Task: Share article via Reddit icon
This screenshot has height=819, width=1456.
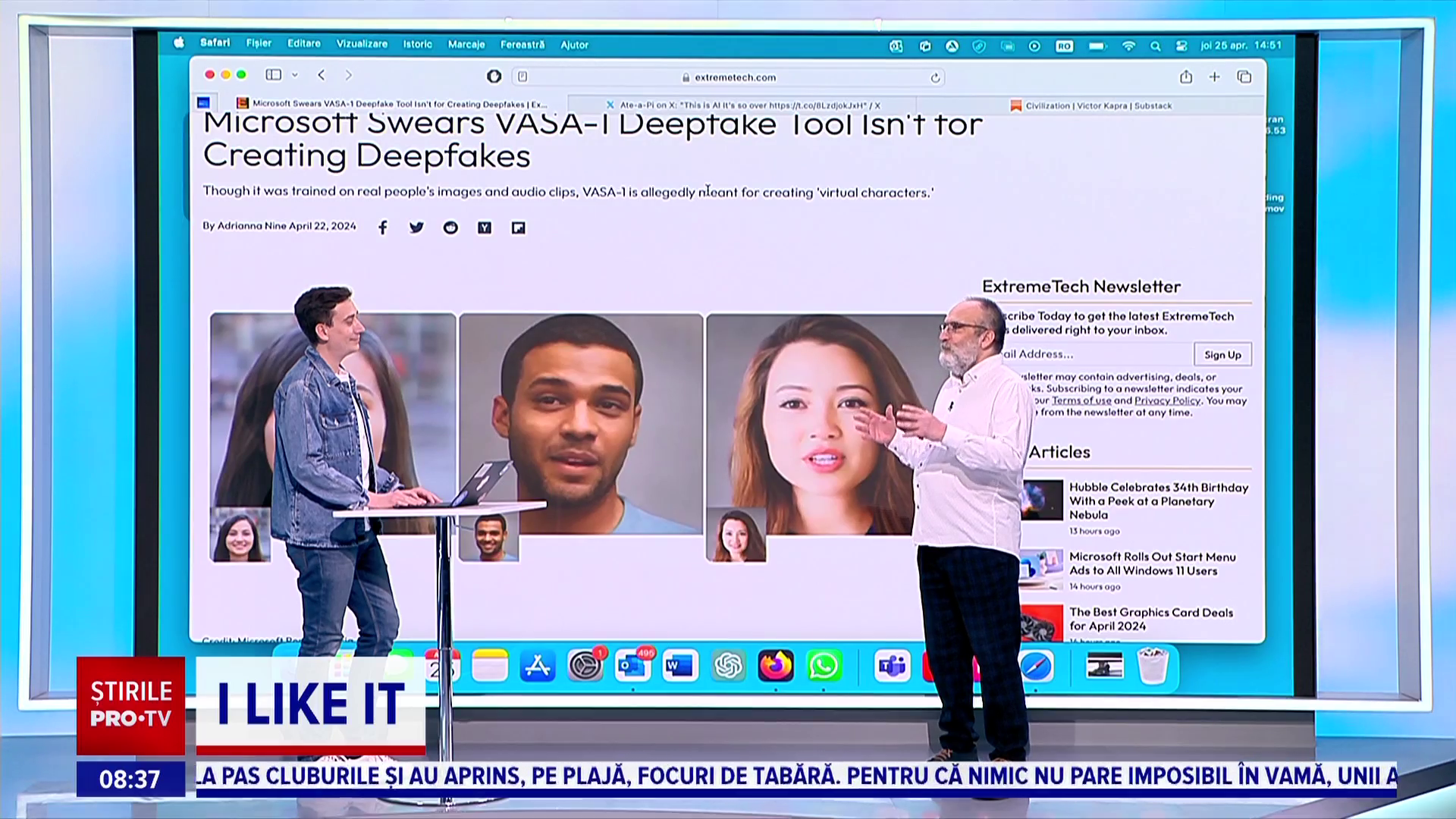Action: [450, 227]
